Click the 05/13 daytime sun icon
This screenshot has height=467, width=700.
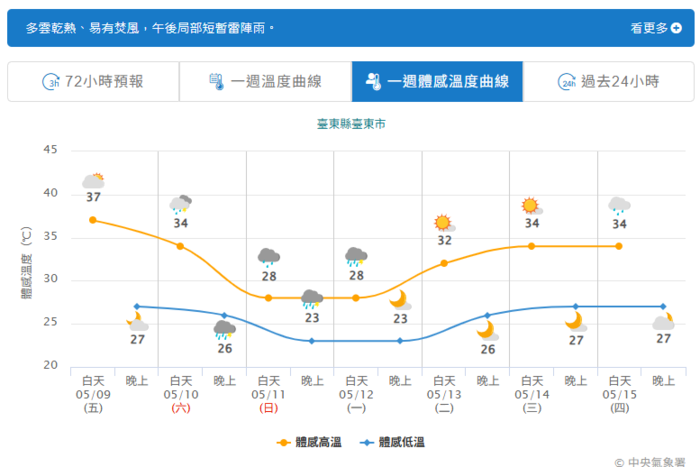pos(444,223)
